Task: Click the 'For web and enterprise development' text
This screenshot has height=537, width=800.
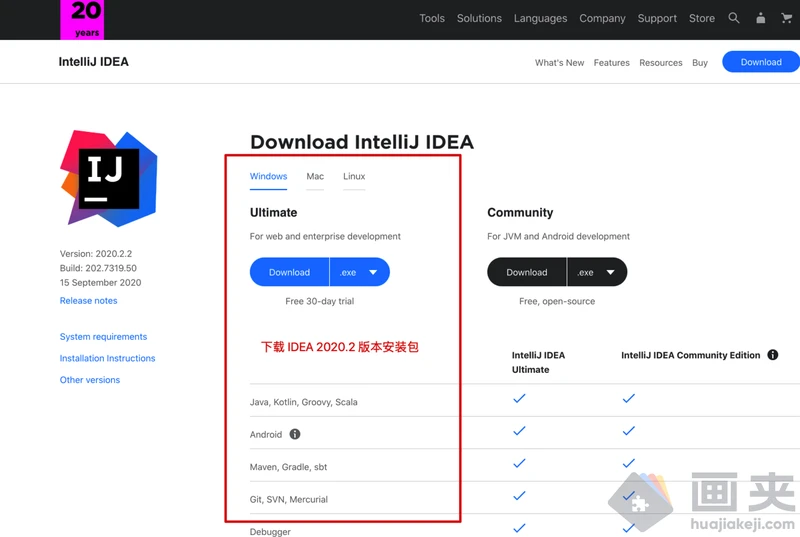Action: [x=325, y=236]
